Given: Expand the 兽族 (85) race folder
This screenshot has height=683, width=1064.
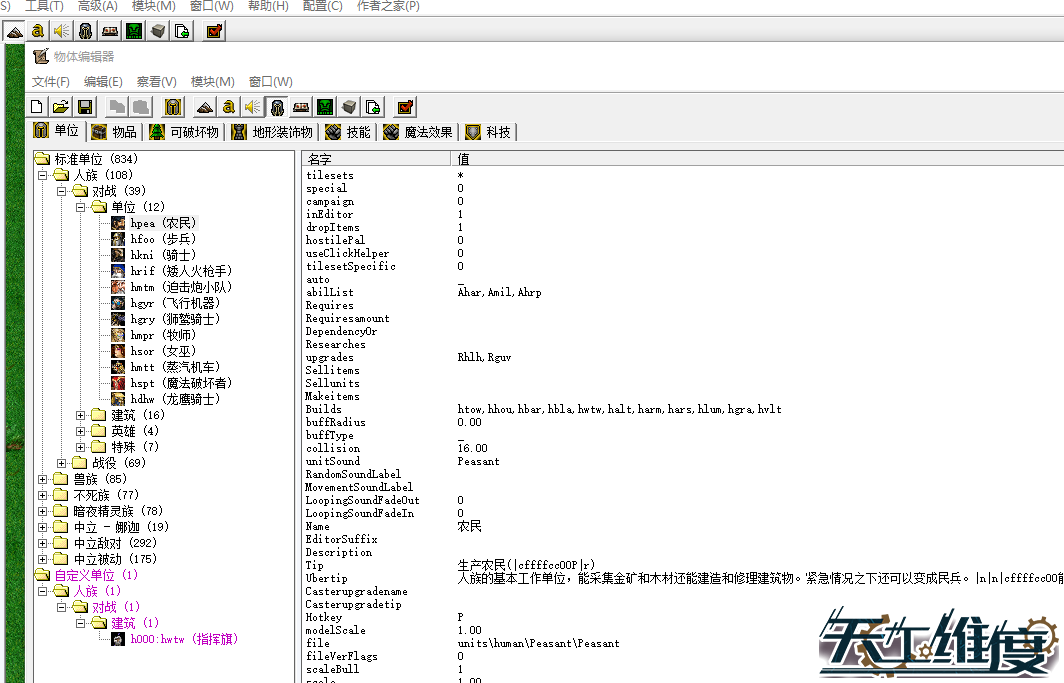Looking at the screenshot, I should tap(43, 479).
